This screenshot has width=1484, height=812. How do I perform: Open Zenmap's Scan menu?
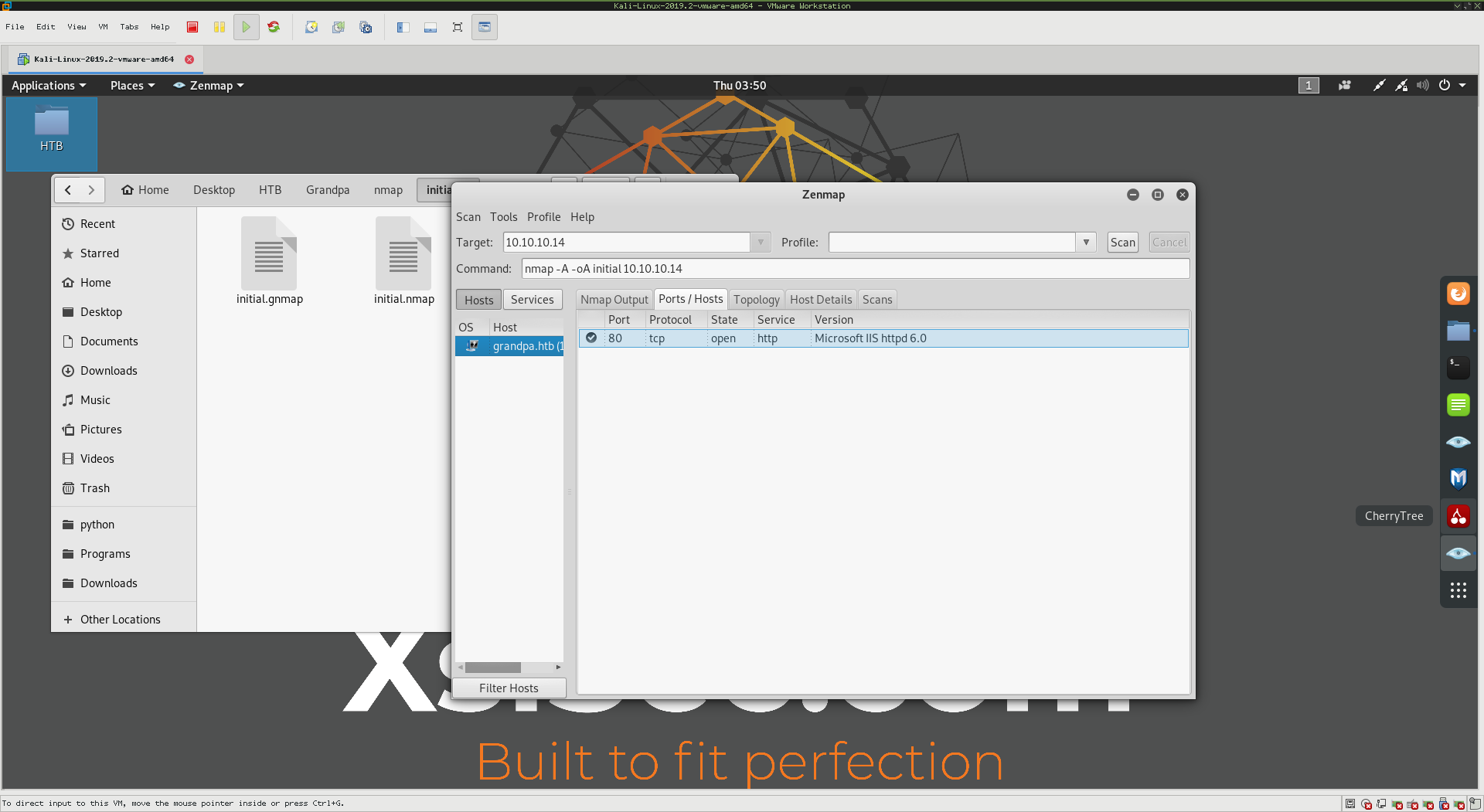pyautogui.click(x=468, y=217)
